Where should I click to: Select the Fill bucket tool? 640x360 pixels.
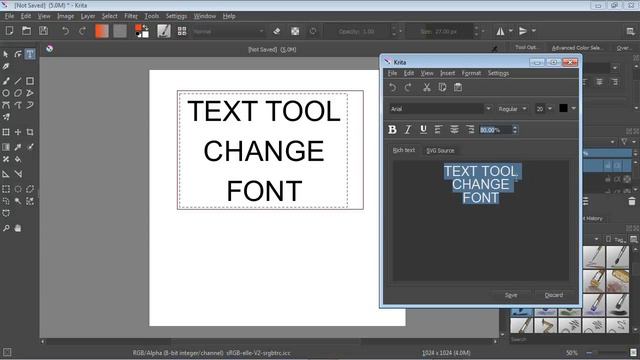(18, 159)
